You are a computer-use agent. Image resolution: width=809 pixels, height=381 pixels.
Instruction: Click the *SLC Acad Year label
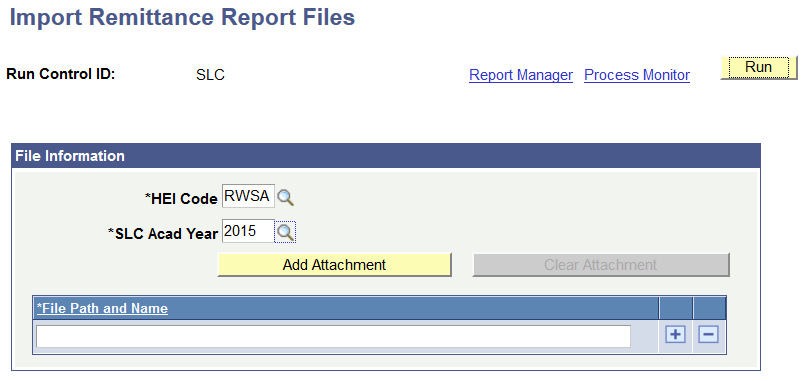(163, 234)
